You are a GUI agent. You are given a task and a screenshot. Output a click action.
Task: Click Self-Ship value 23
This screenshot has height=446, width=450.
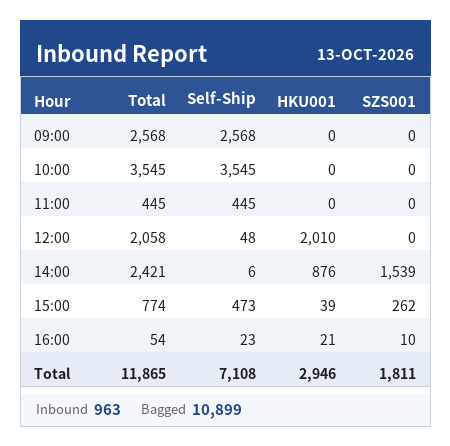point(248,340)
